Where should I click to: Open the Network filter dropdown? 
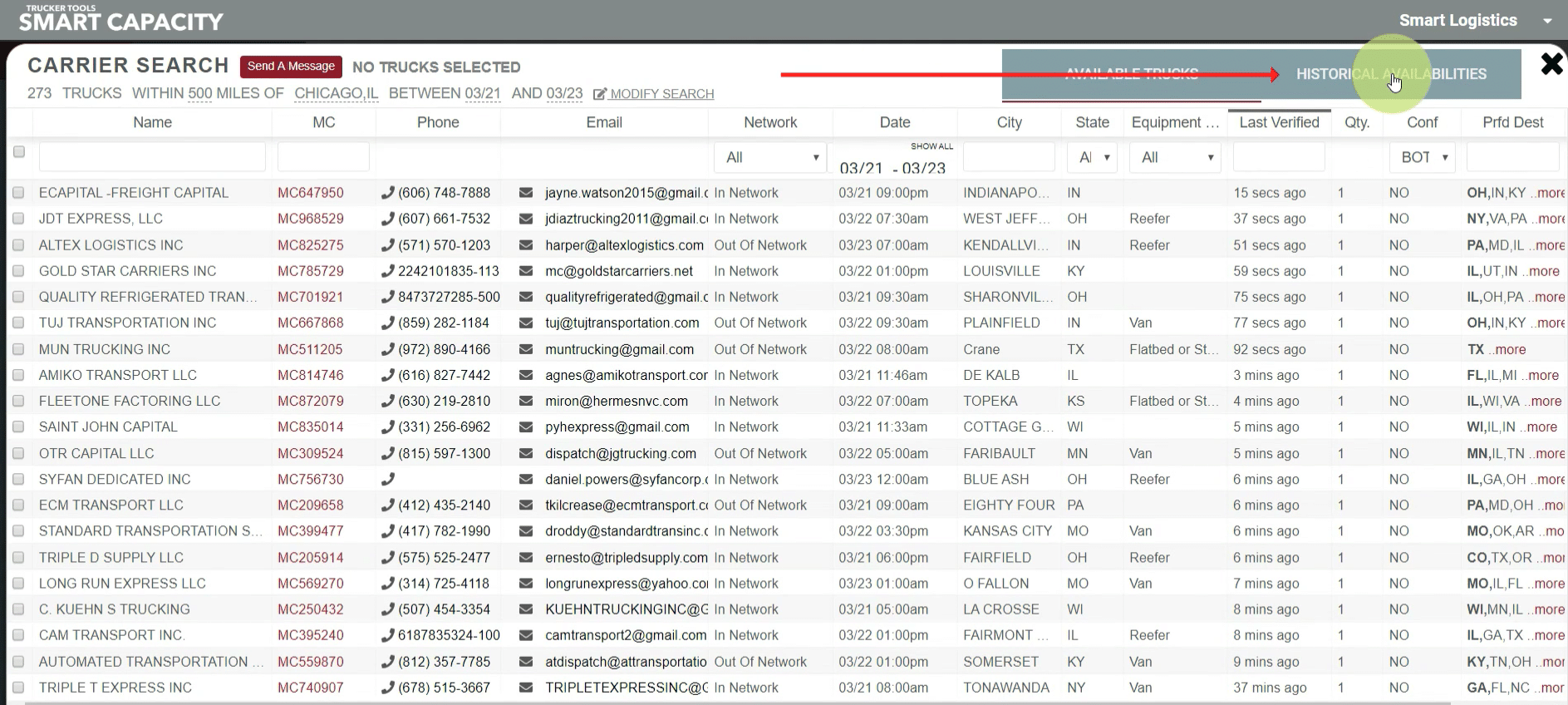[x=770, y=157]
